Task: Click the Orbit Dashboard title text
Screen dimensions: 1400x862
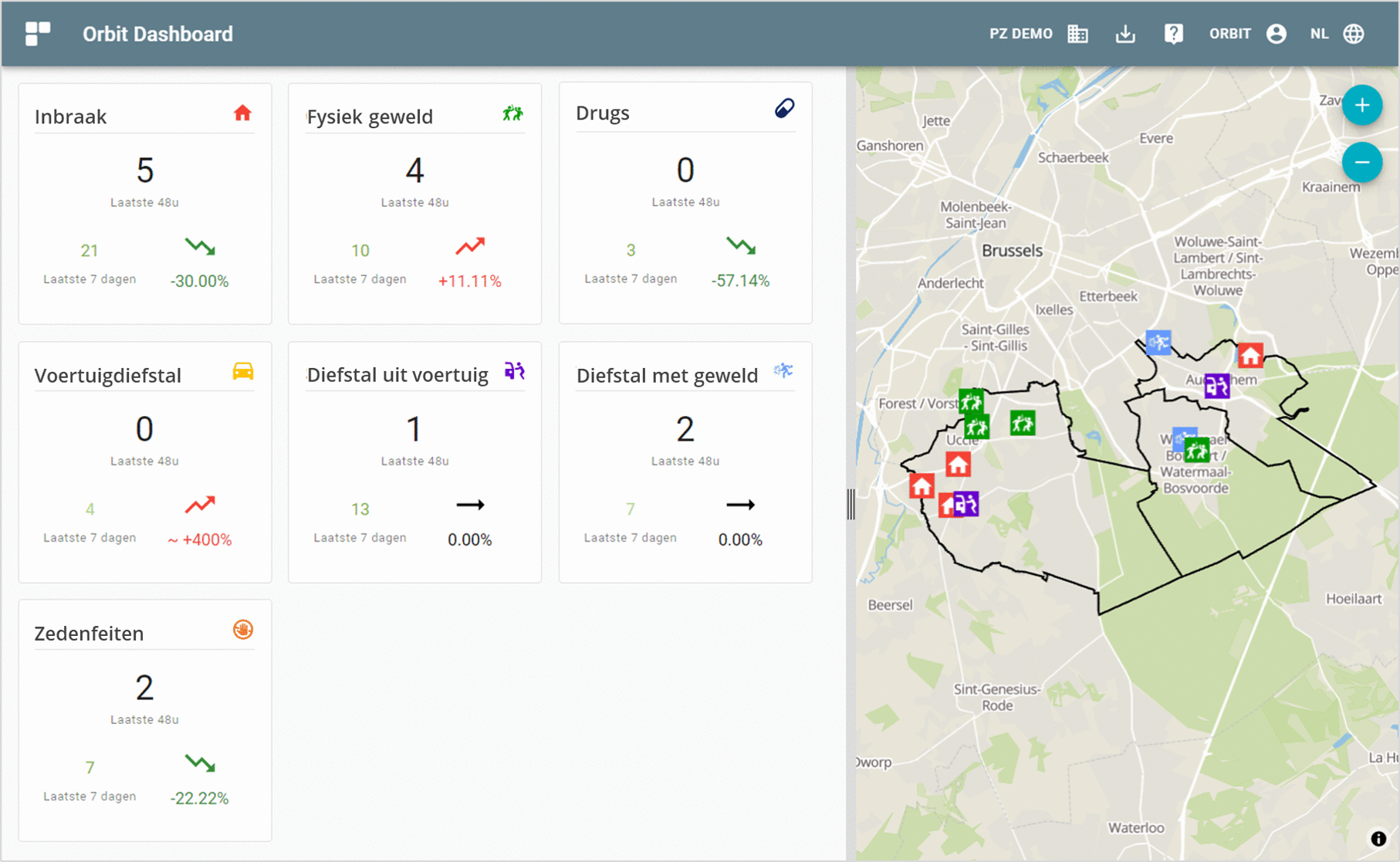Action: (x=157, y=34)
